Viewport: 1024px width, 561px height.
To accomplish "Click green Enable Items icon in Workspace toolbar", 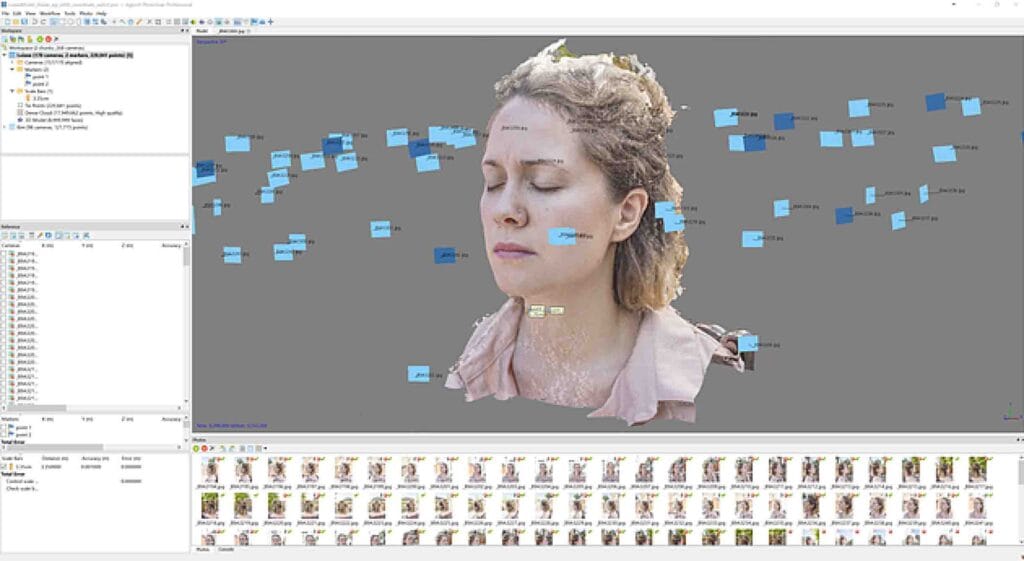I will 40,39.
